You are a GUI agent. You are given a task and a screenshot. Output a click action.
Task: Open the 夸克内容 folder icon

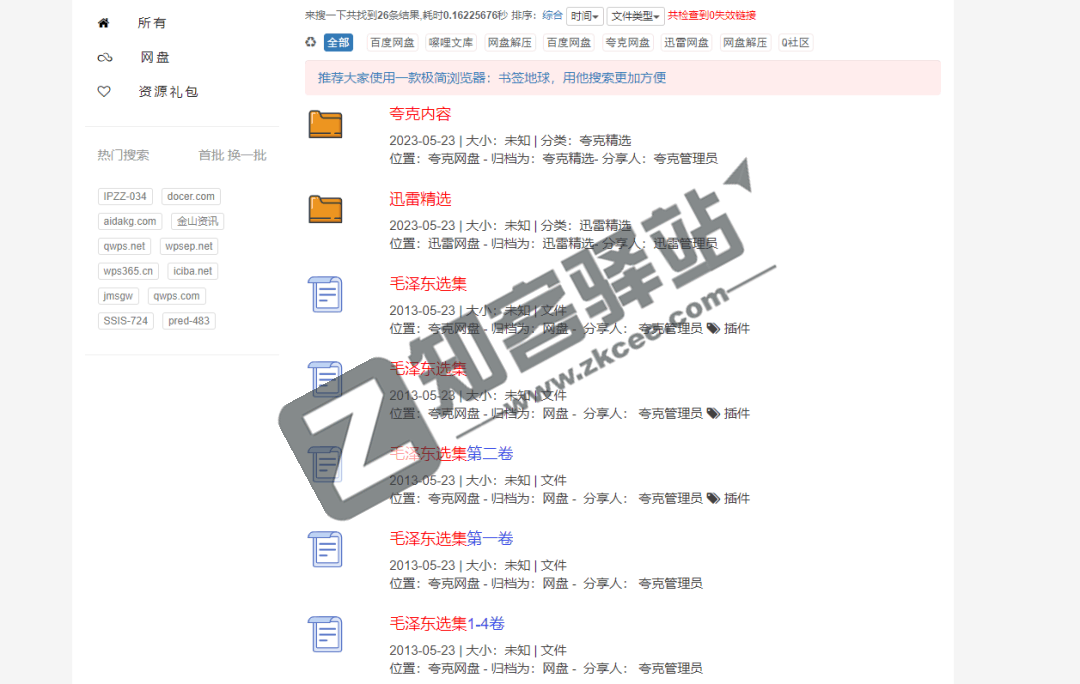pyautogui.click(x=325, y=124)
